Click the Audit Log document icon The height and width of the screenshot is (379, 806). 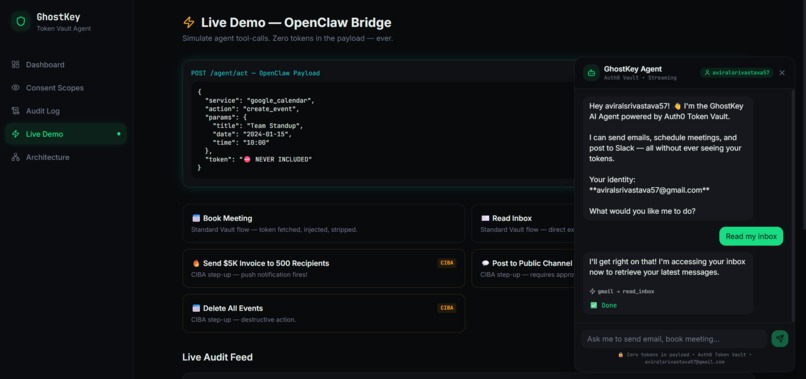pyautogui.click(x=15, y=111)
